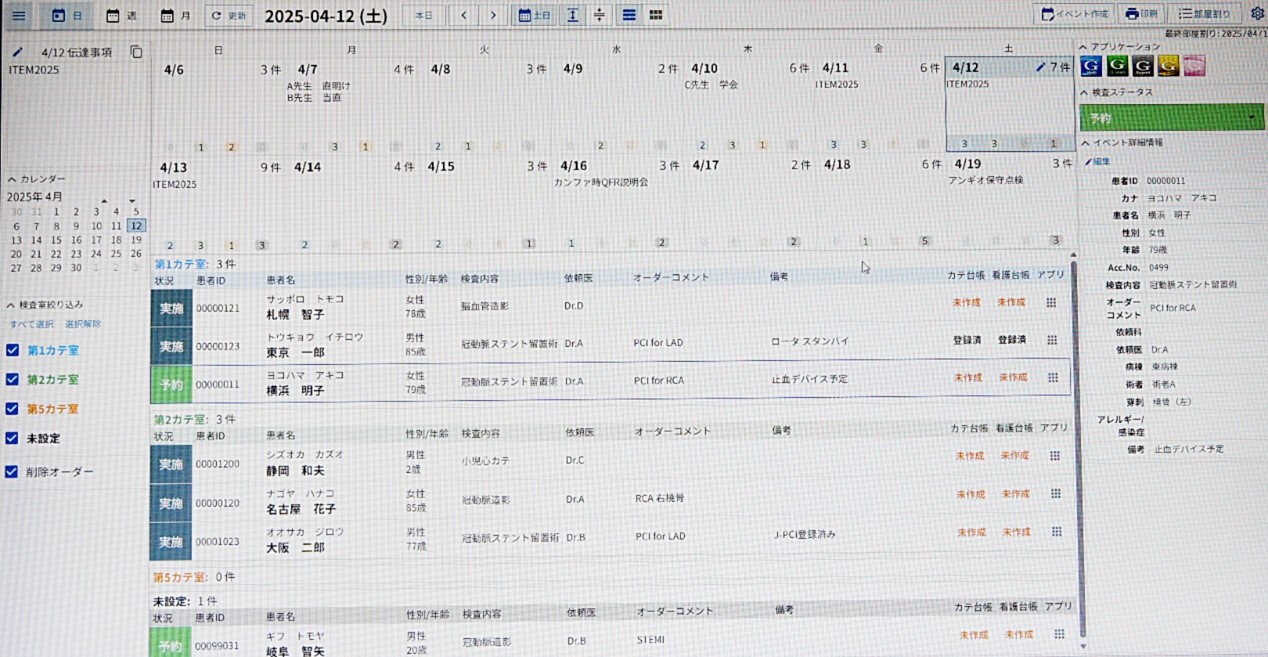Click the copy icon beside 4/12 伝達事項

pyautogui.click(x=136, y=52)
